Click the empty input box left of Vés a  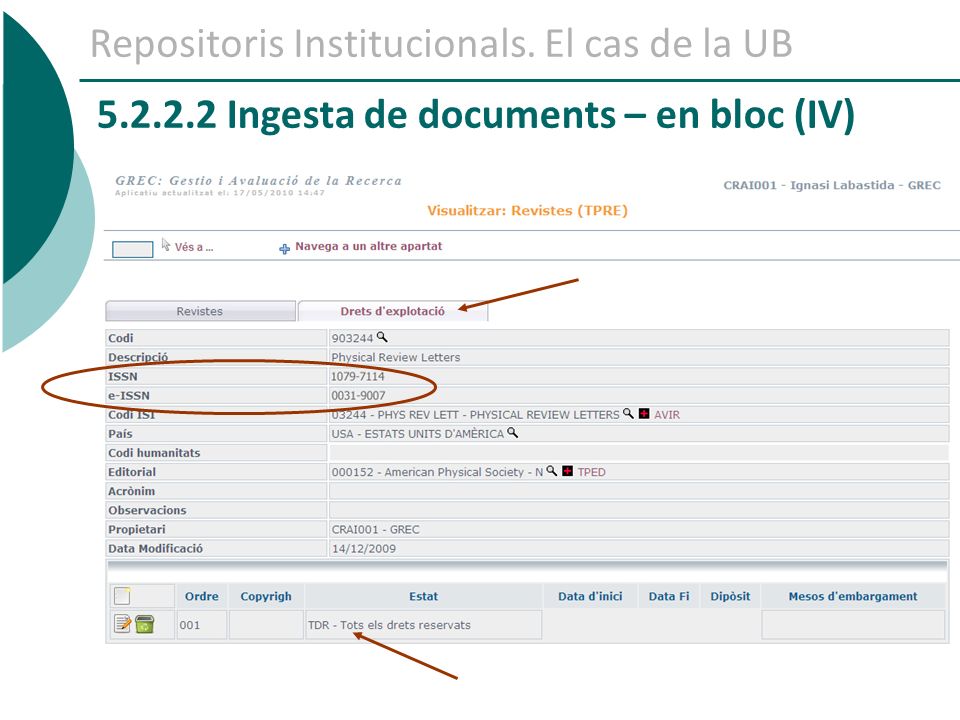click(133, 249)
